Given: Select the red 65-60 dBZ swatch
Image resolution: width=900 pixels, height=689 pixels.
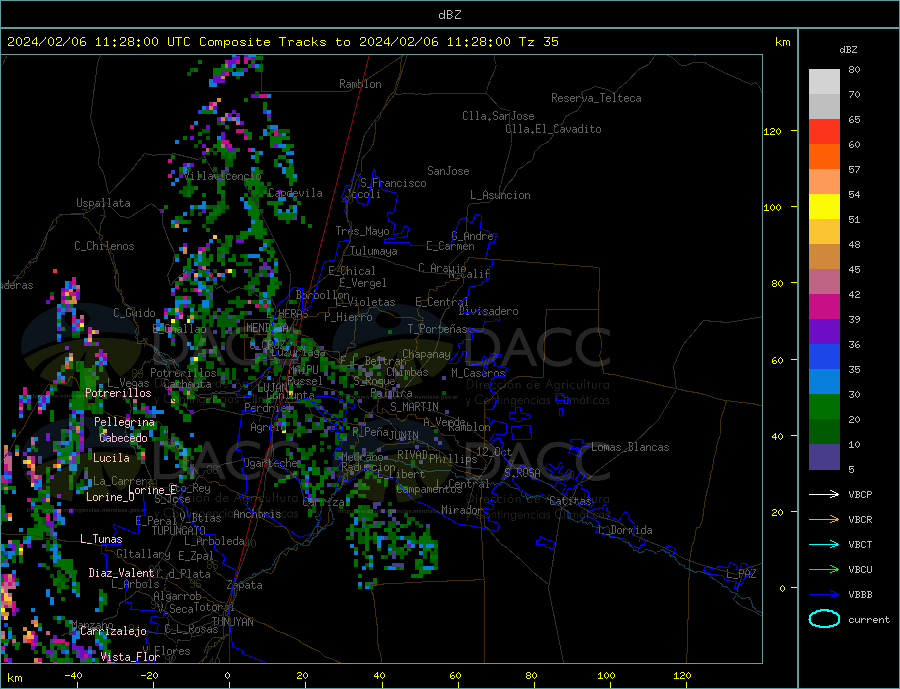Looking at the screenshot, I should (824, 131).
